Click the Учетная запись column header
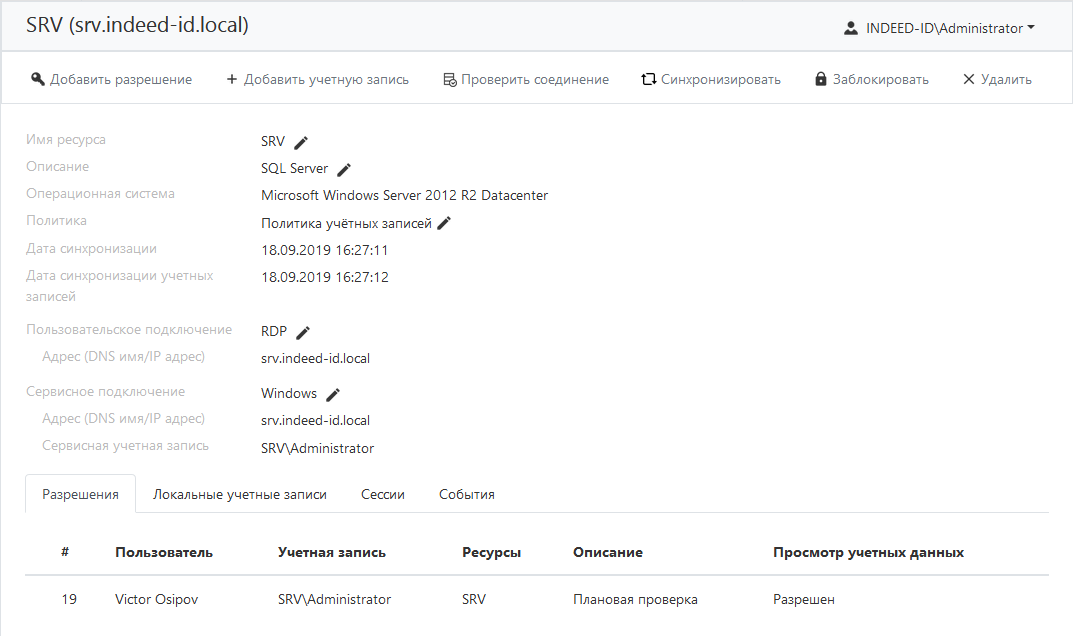The image size is (1073, 636). point(331,552)
